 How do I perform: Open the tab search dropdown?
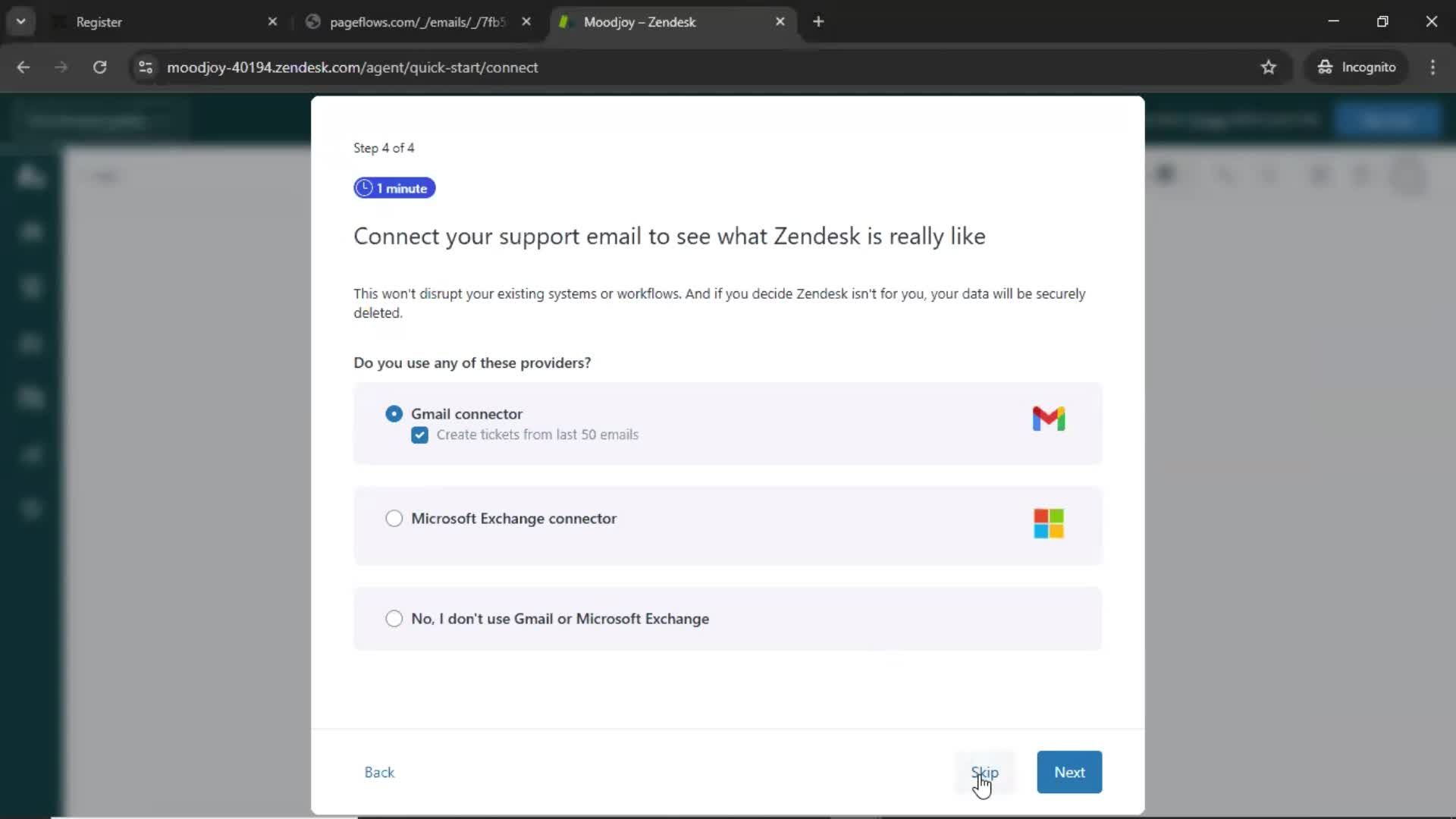click(x=20, y=22)
